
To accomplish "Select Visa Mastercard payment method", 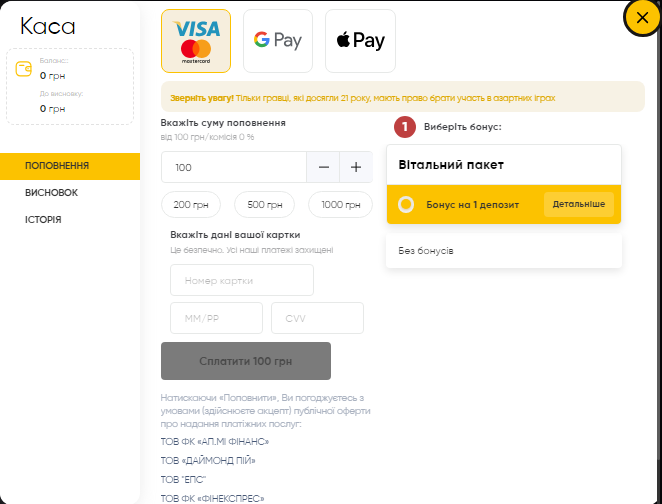I will pos(196,41).
